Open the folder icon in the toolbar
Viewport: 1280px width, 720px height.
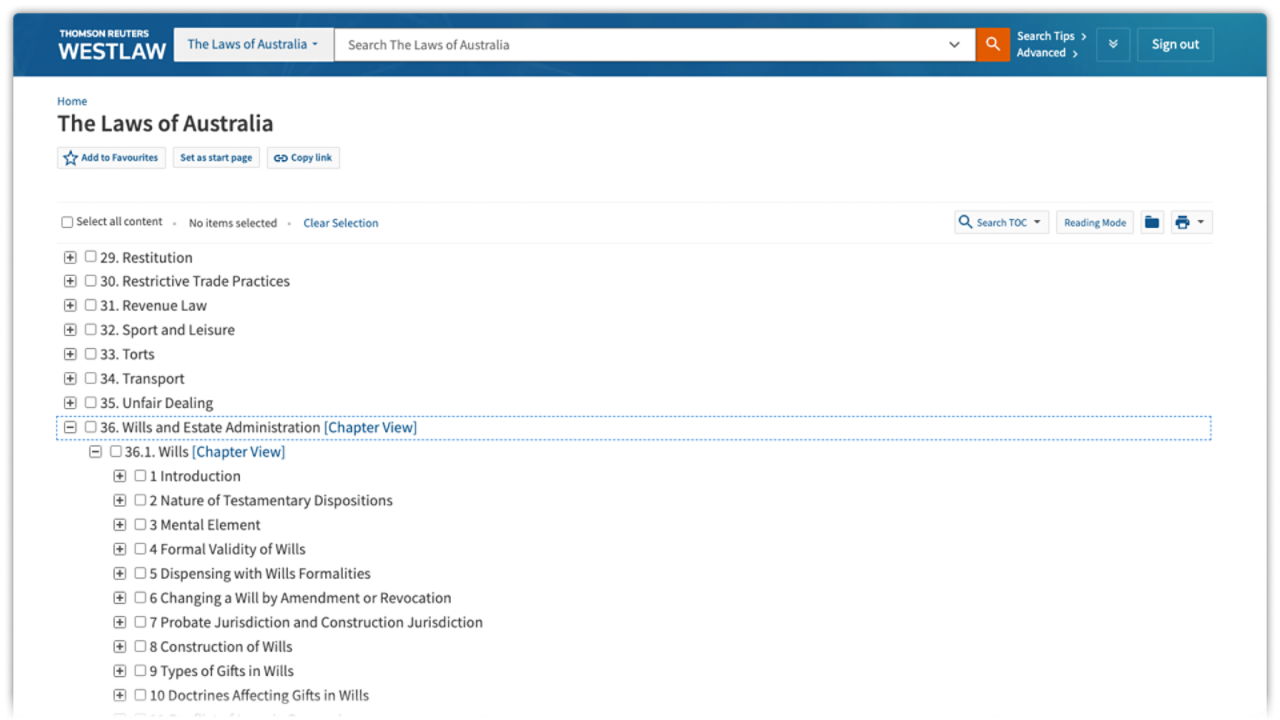tap(1152, 222)
